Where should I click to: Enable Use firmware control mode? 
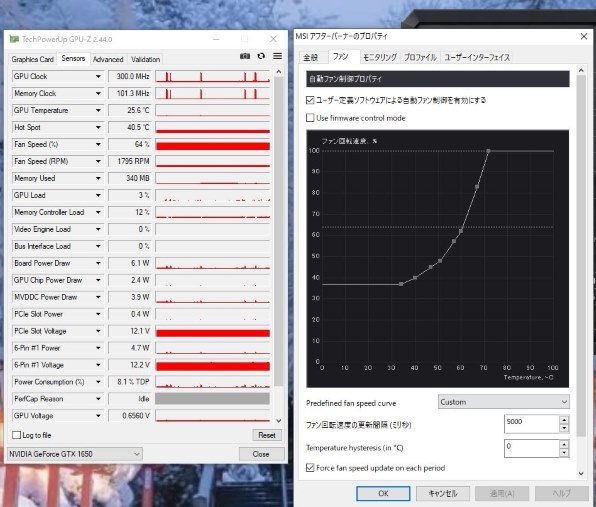(x=310, y=118)
